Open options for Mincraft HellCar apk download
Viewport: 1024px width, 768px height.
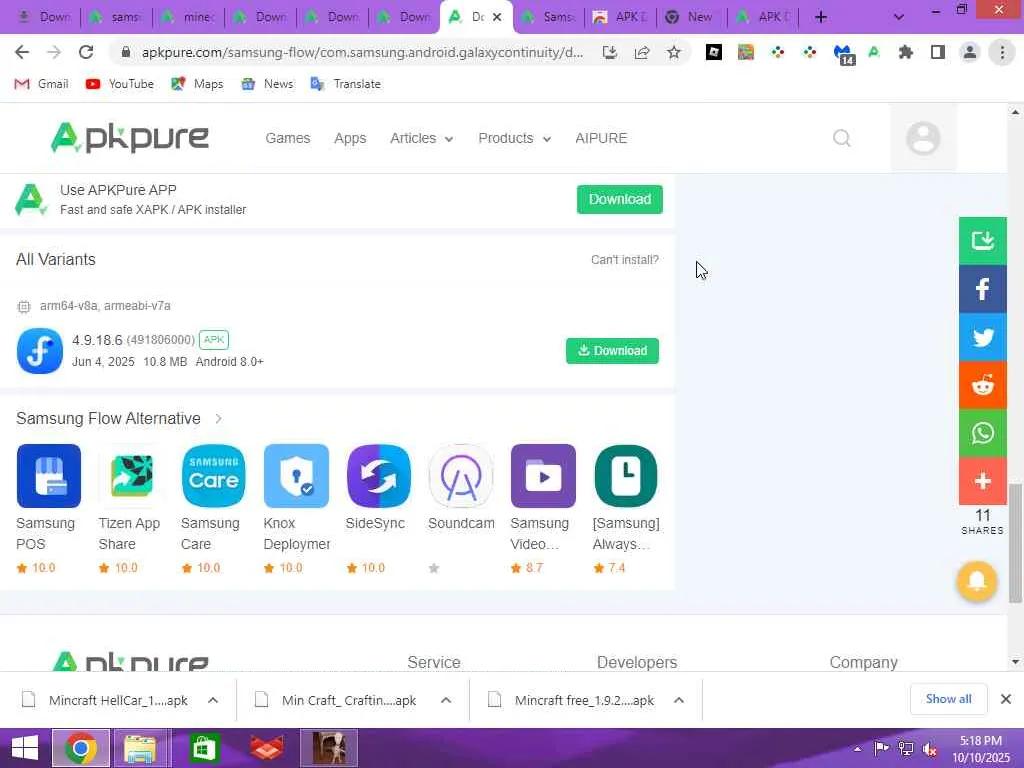click(x=213, y=700)
